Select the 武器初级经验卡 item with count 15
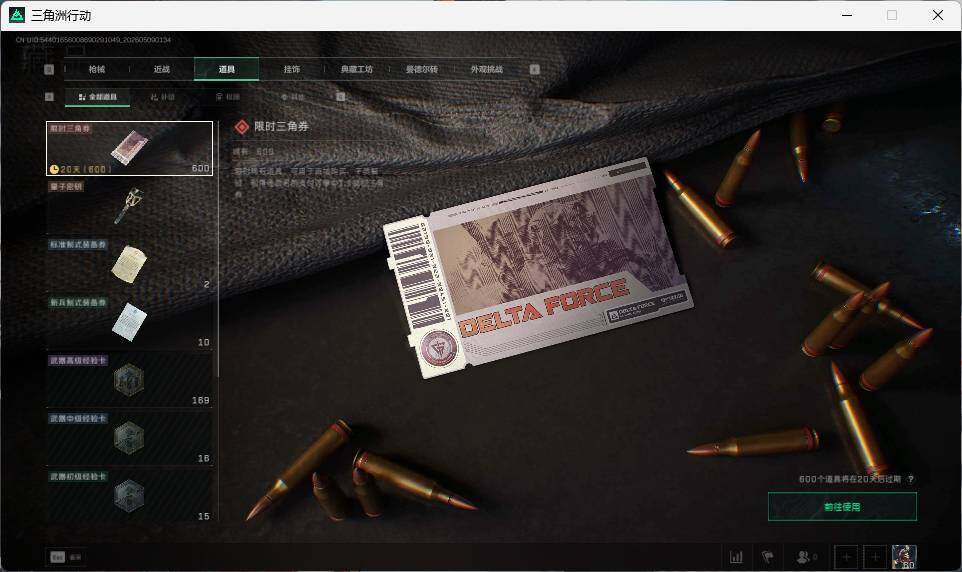 pyautogui.click(x=129, y=496)
